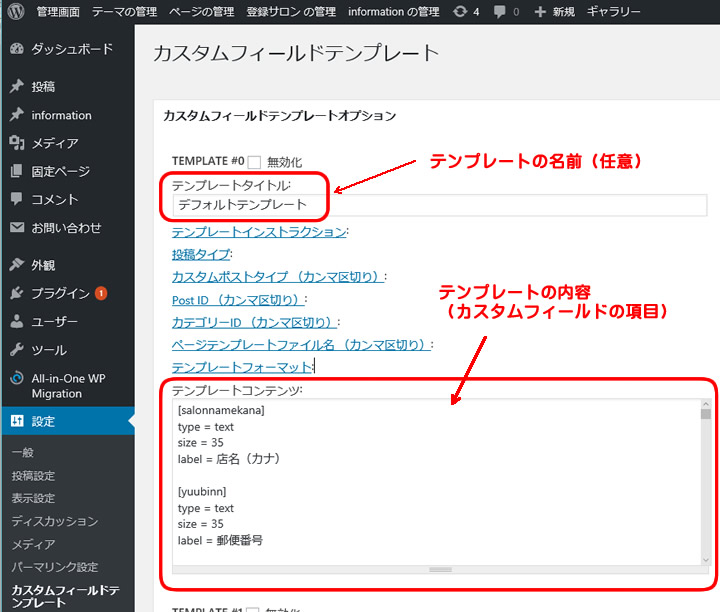Open ギャラリー in admin bar

(x=613, y=11)
